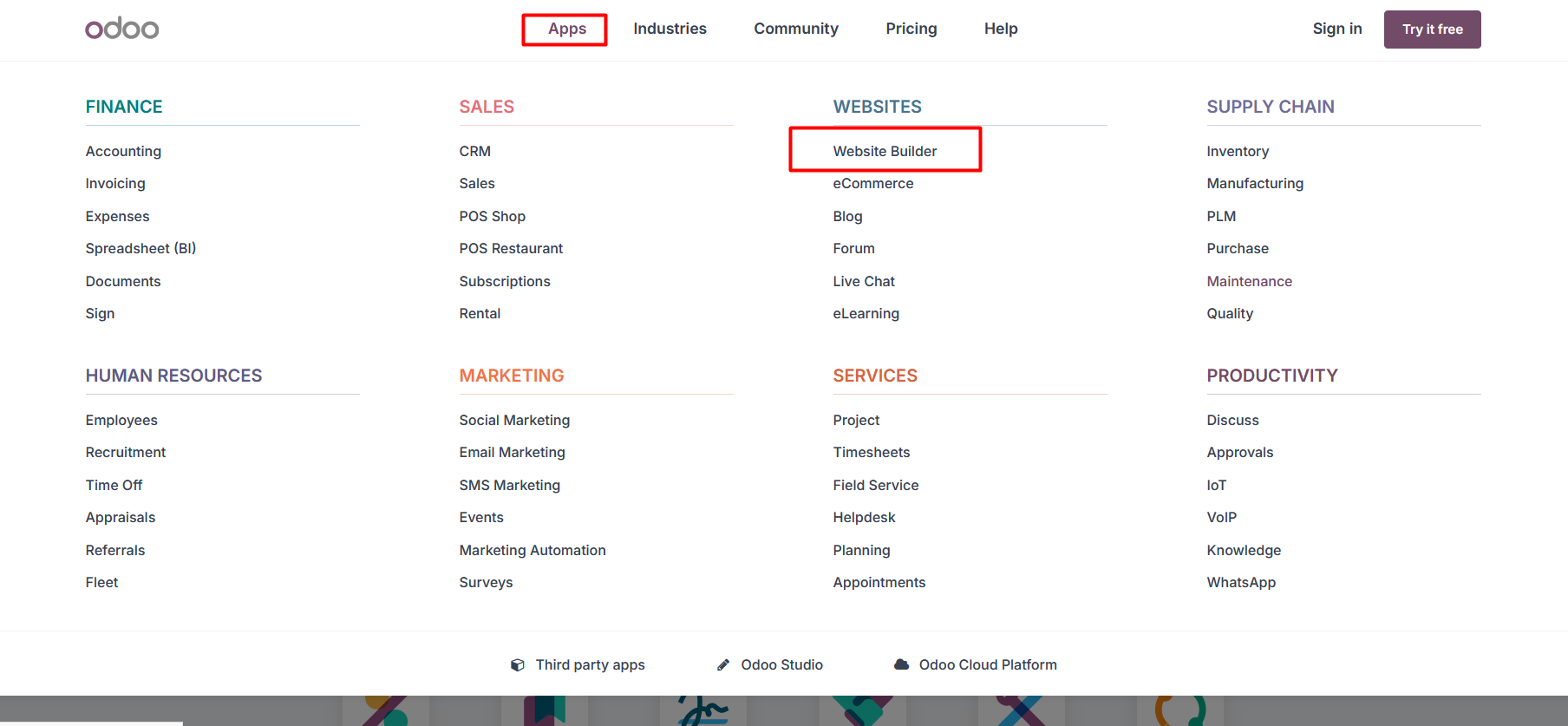Open the IoT app link

1217,485
